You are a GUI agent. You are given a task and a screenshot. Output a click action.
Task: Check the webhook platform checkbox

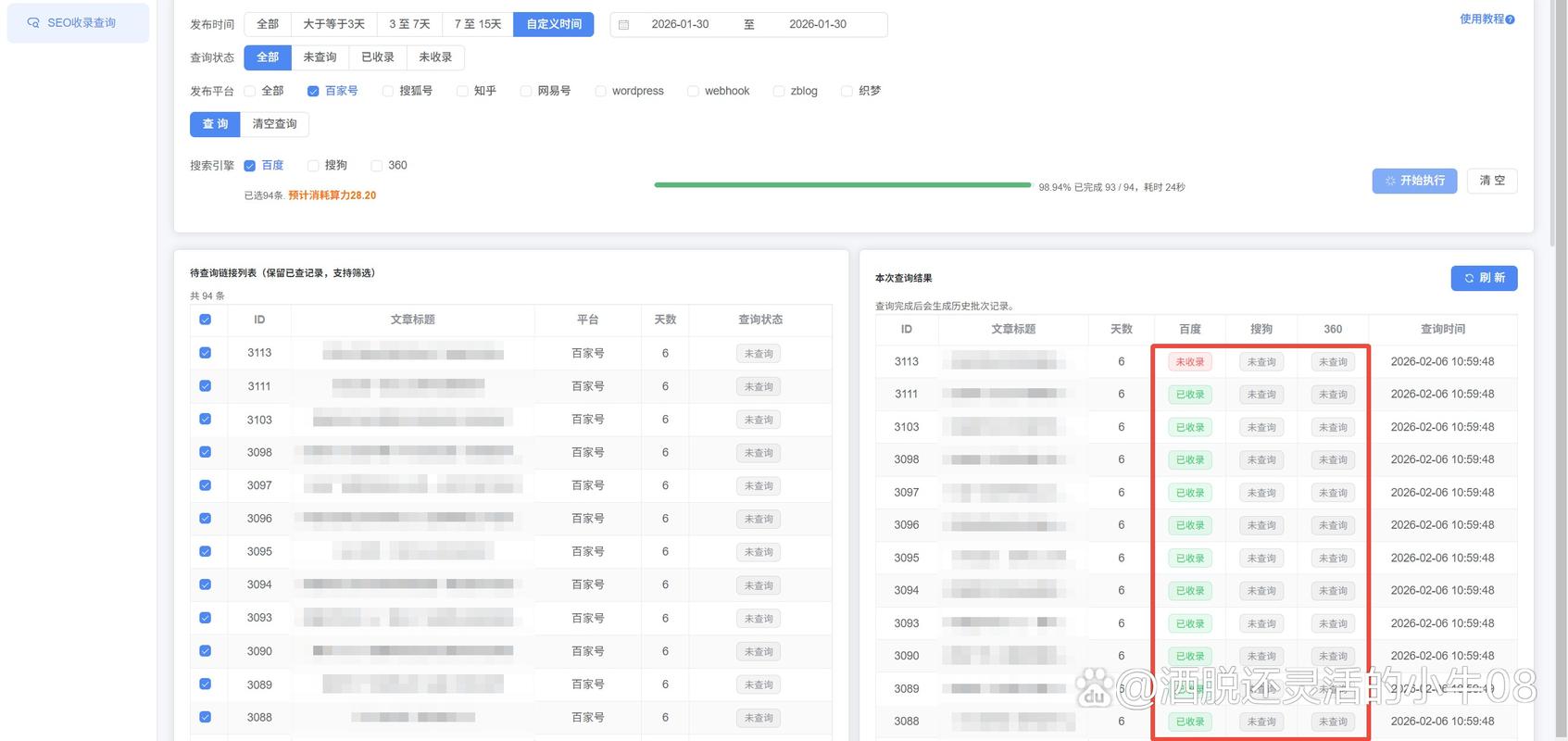point(693,91)
